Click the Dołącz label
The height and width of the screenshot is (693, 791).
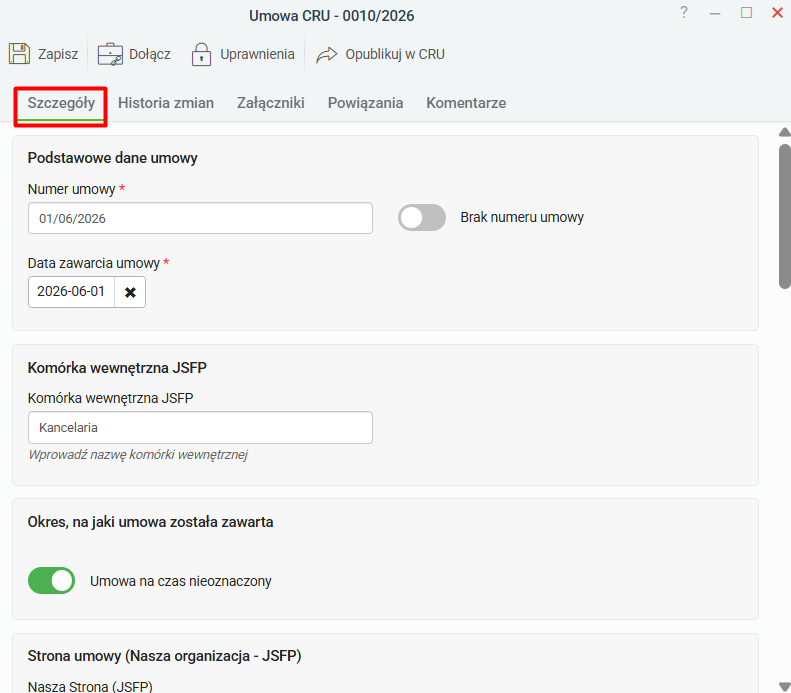pos(150,54)
